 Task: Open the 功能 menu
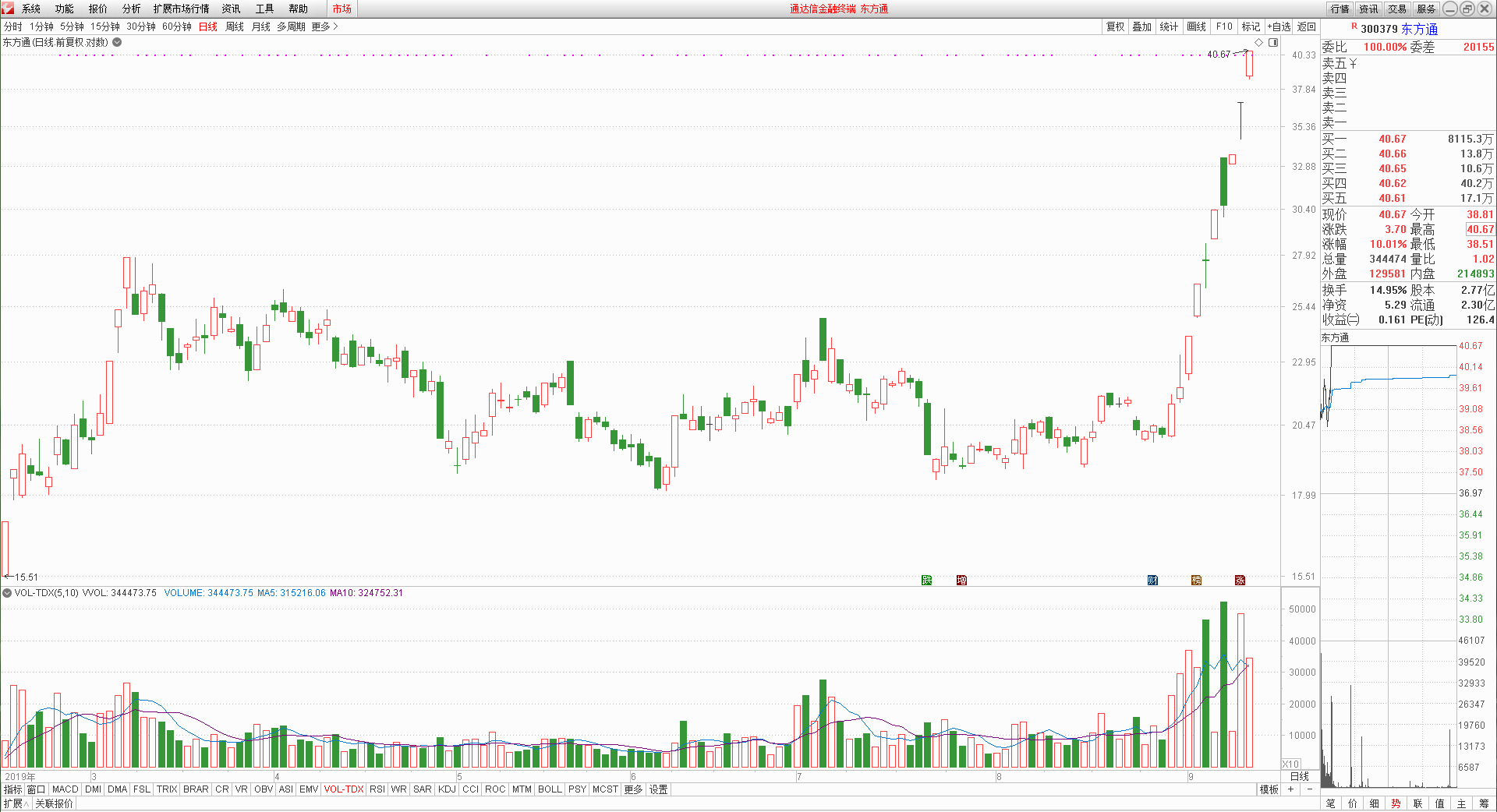coord(65,9)
